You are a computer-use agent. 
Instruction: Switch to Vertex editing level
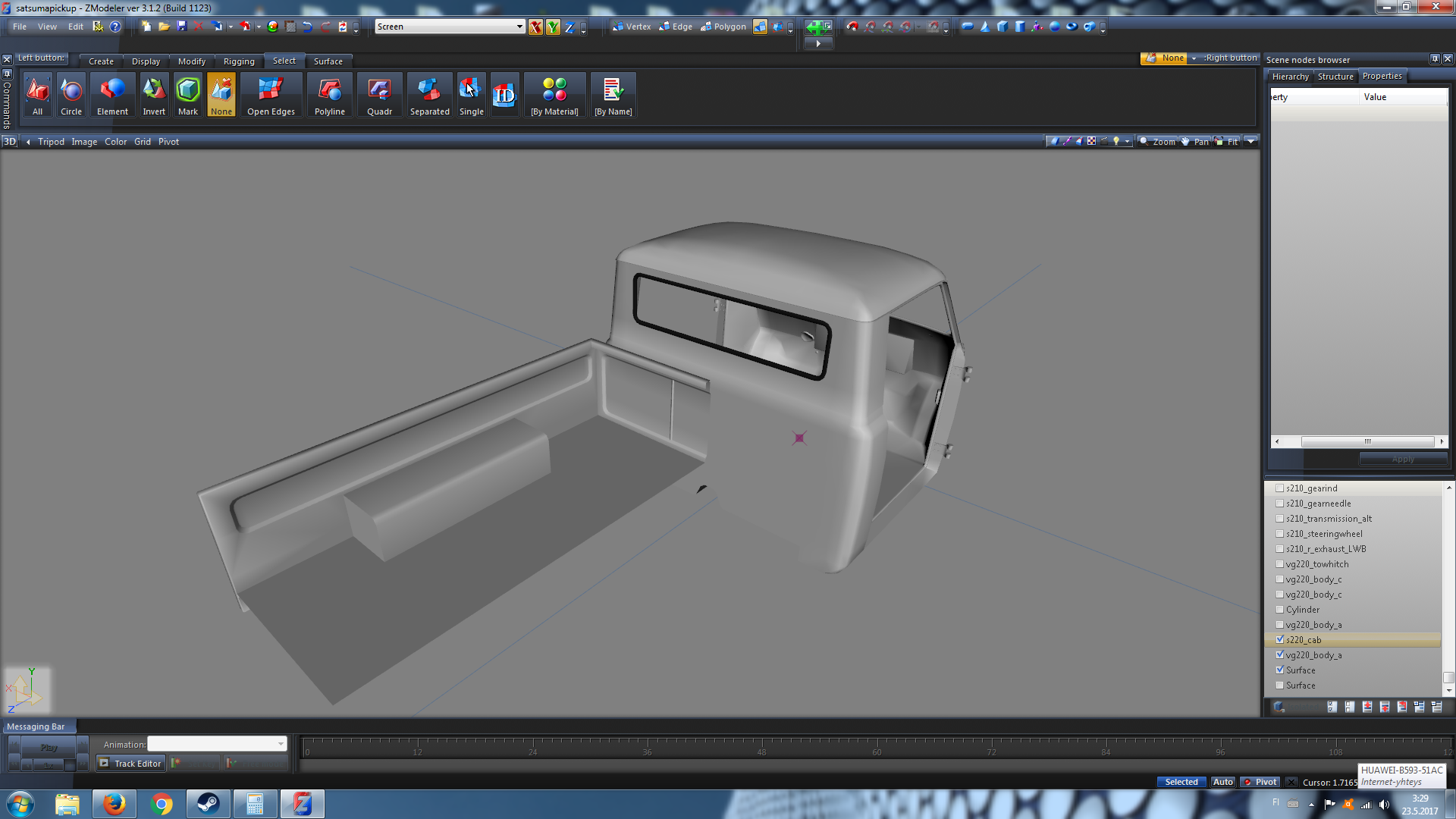pyautogui.click(x=632, y=27)
